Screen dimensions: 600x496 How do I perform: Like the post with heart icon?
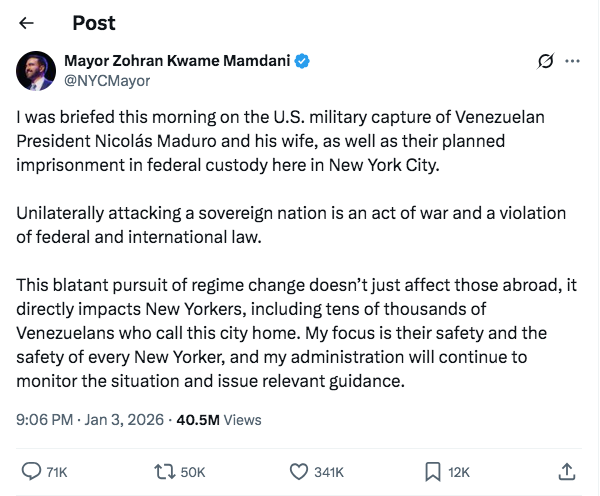[297, 470]
